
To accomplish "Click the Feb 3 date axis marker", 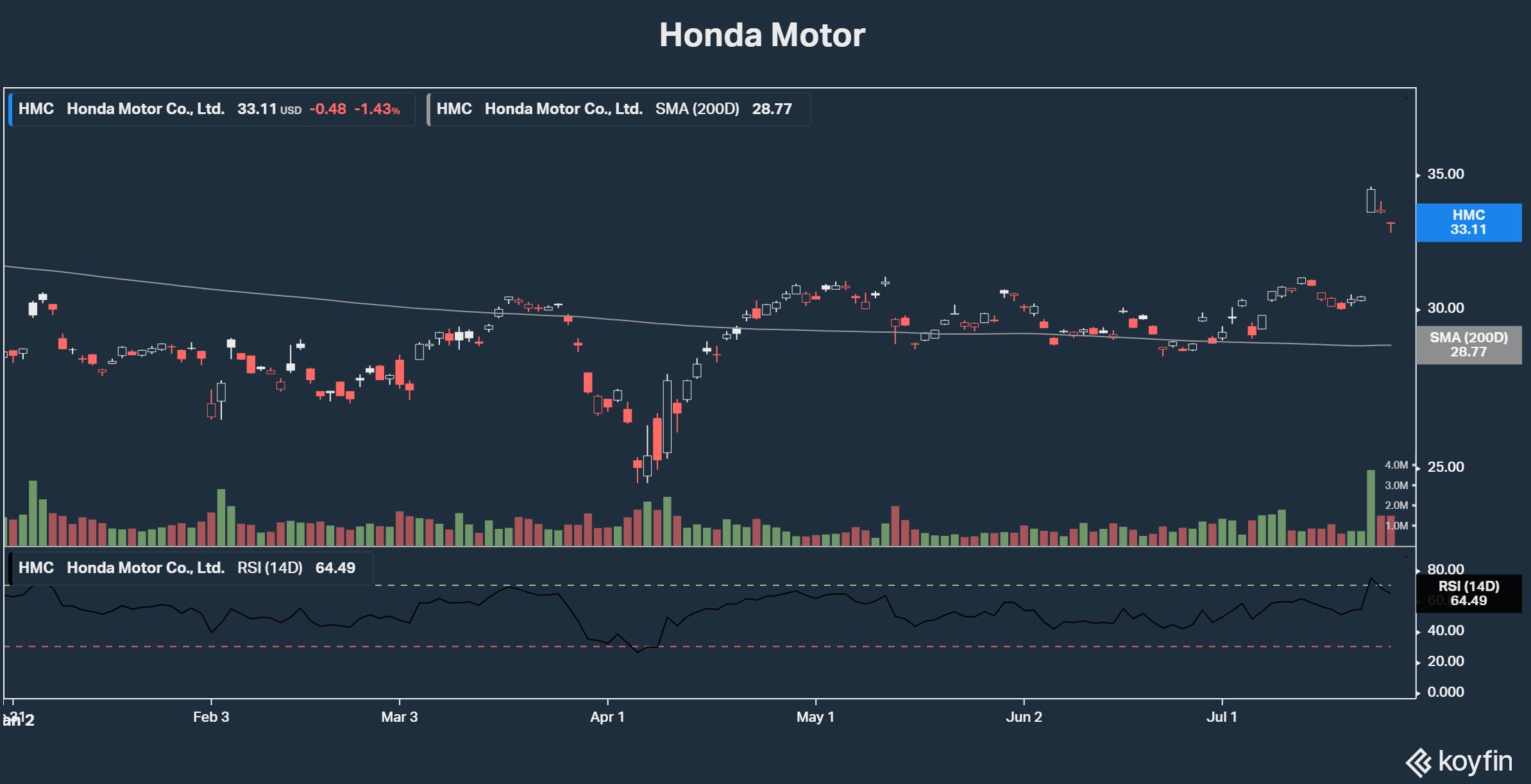I will [x=211, y=717].
